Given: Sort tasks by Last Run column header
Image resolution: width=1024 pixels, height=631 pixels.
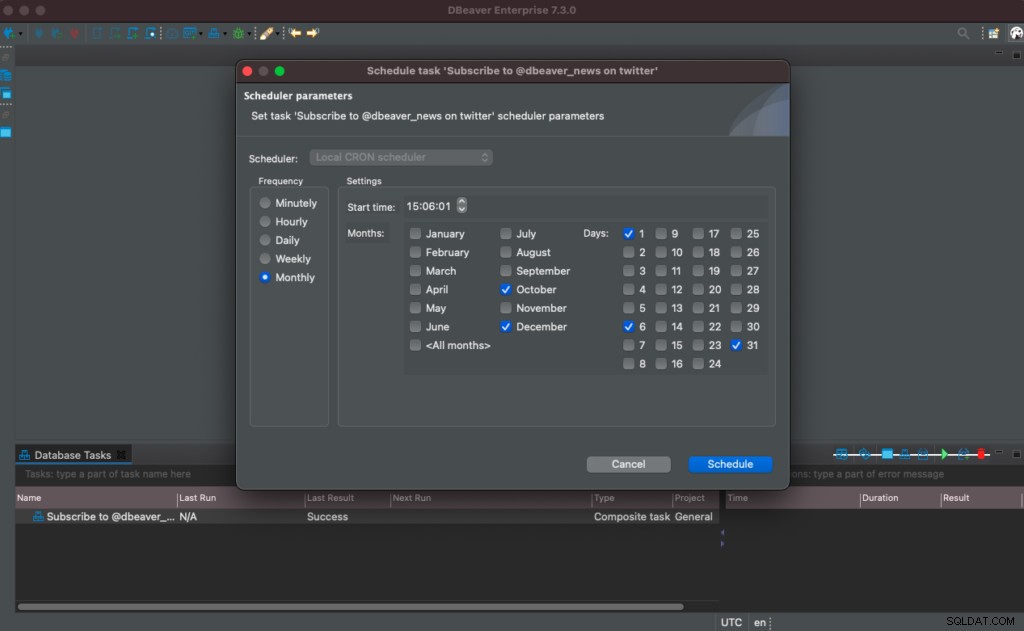Looking at the screenshot, I should pos(240,498).
